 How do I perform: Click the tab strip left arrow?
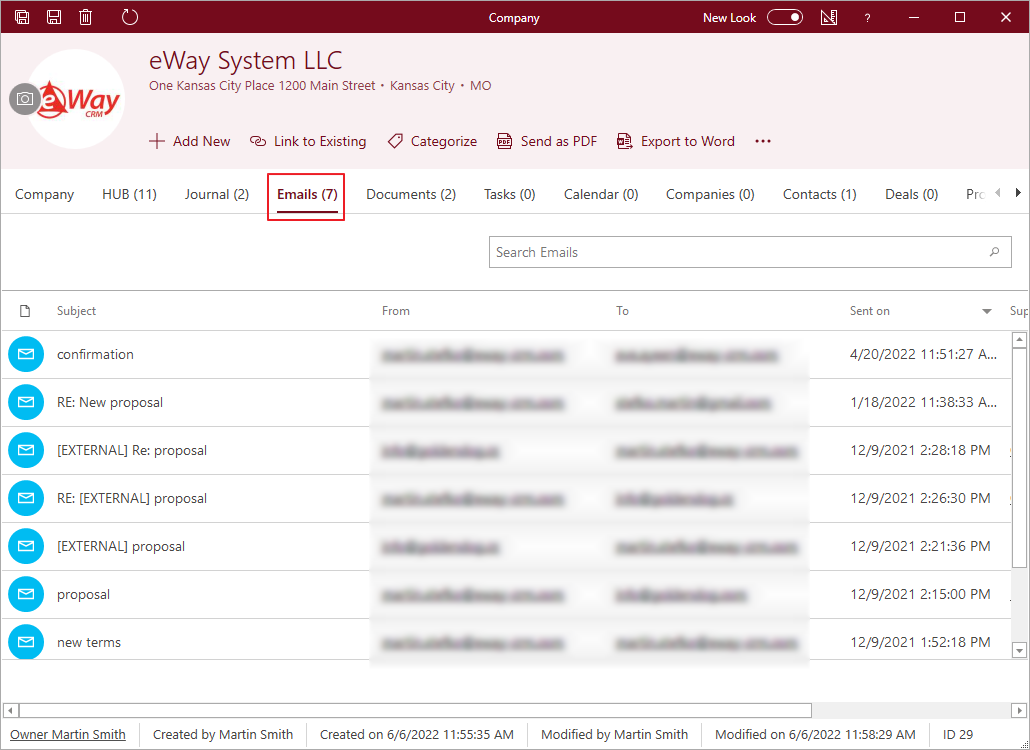pyautogui.click(x=998, y=192)
